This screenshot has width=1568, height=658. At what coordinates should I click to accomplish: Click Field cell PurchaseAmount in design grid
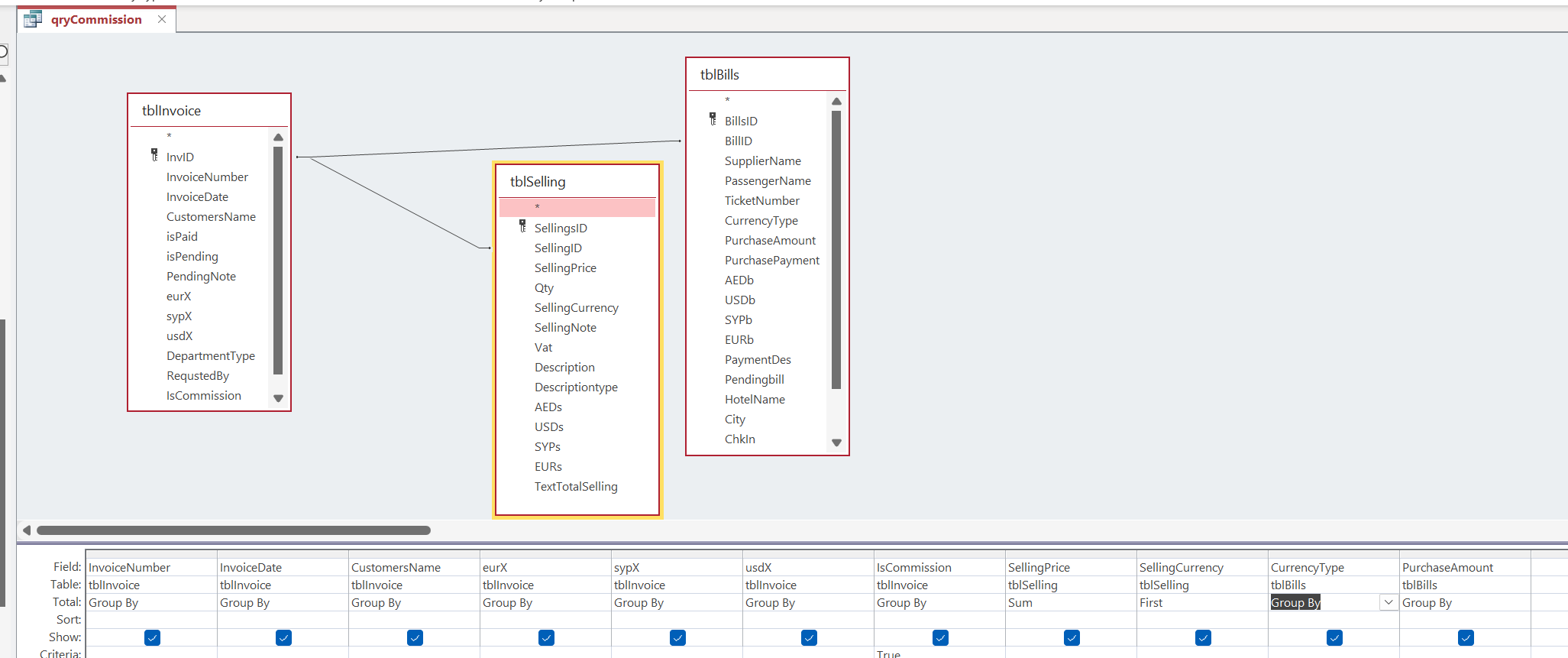click(1465, 567)
